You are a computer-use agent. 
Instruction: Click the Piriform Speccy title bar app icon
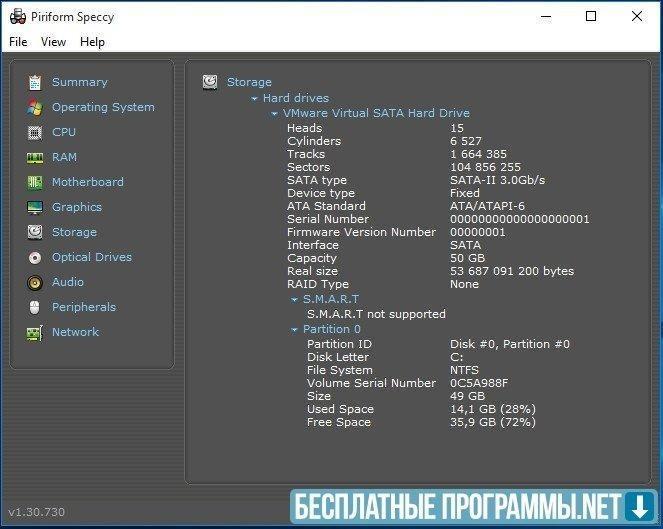18,17
